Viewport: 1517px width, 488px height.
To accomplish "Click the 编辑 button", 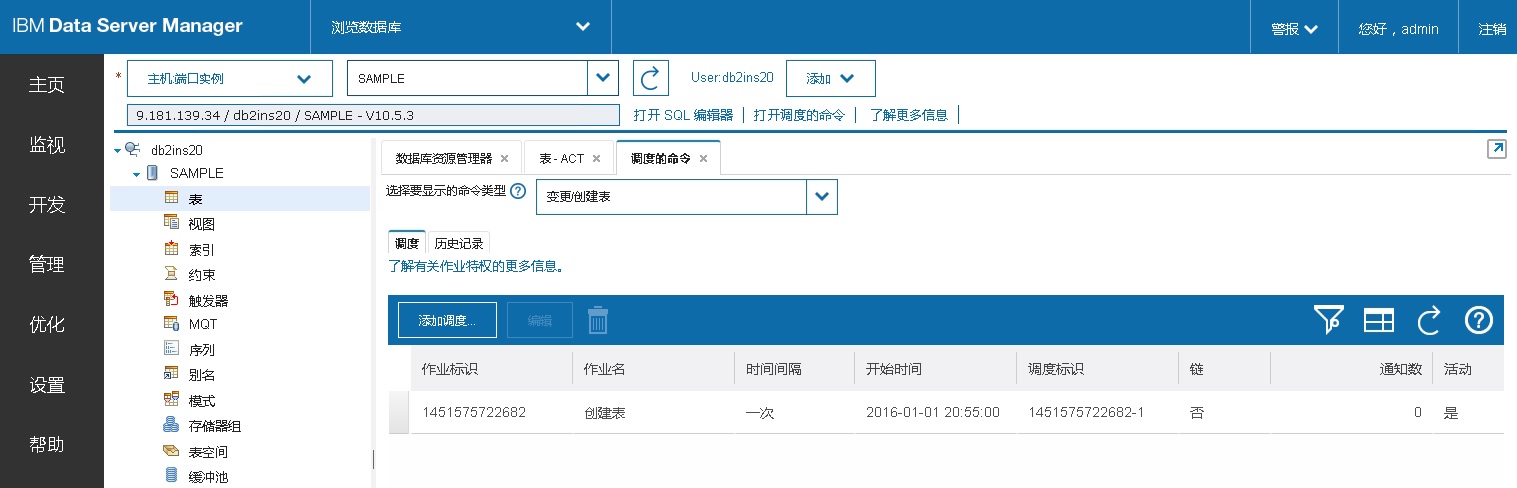I will tap(540, 320).
